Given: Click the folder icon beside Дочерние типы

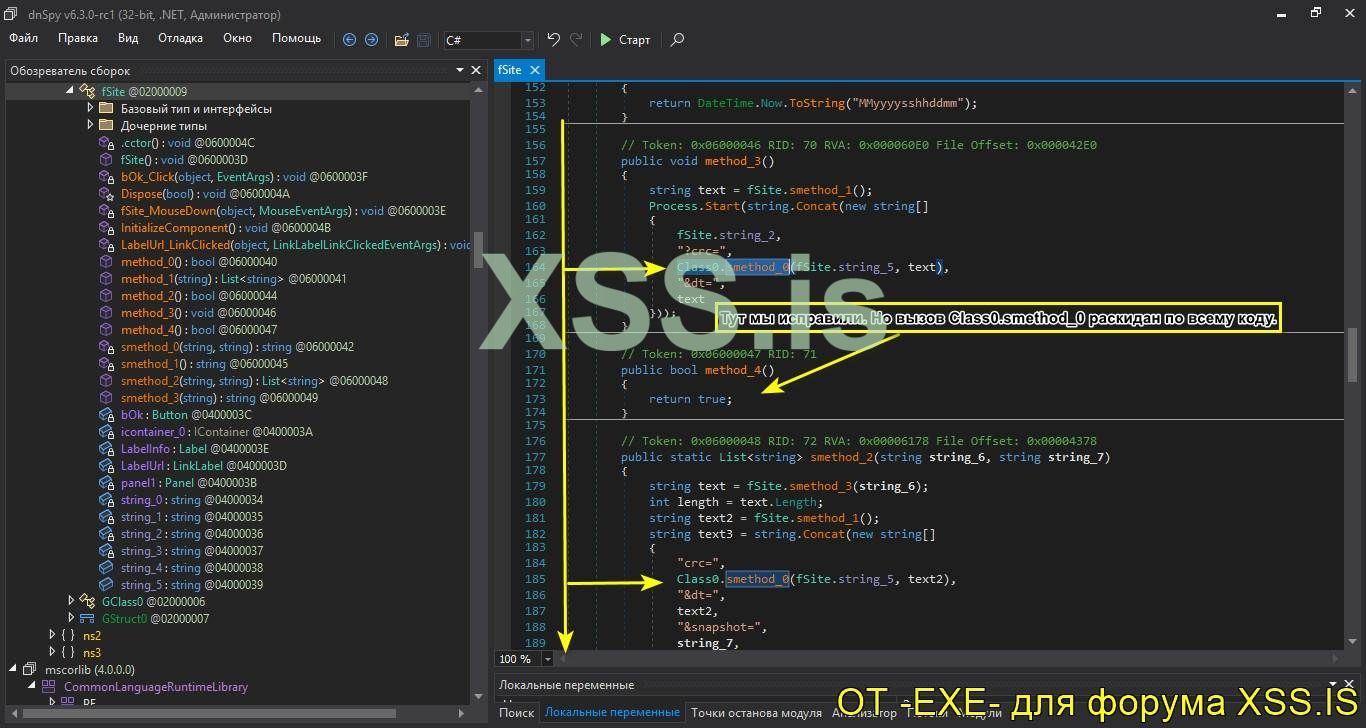Looking at the screenshot, I should 106,125.
